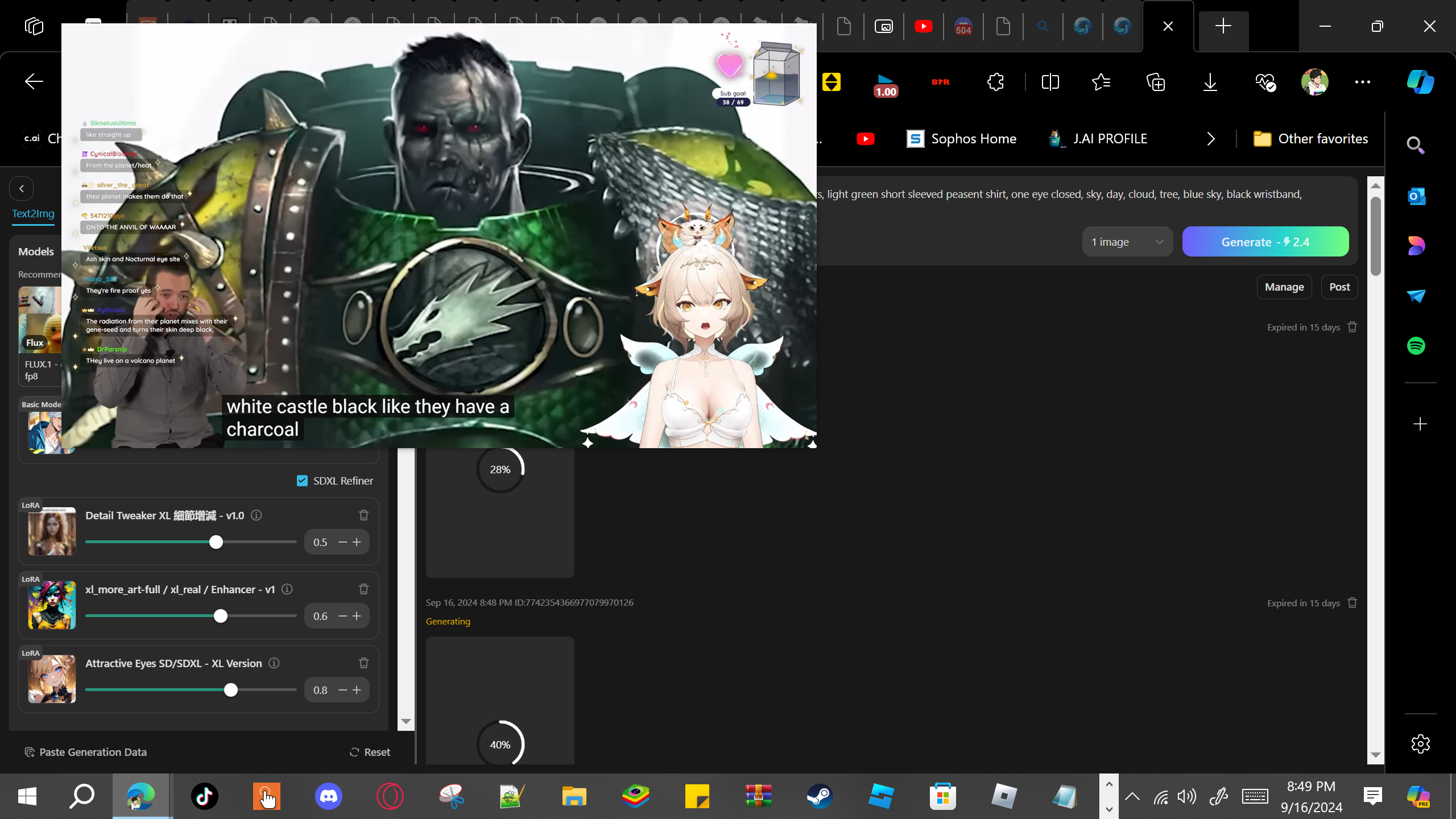1456x819 pixels.
Task: Launch Copilot from toolbar corner
Action: (x=1420, y=82)
